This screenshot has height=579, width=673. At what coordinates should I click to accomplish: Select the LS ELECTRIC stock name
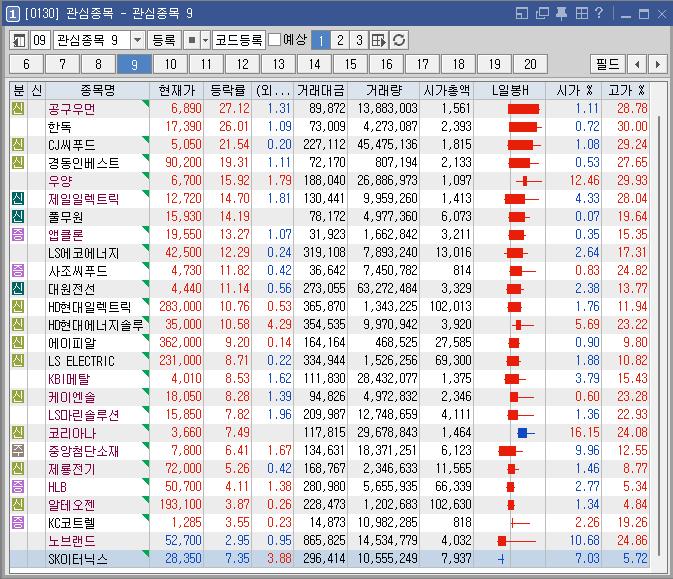click(x=81, y=361)
